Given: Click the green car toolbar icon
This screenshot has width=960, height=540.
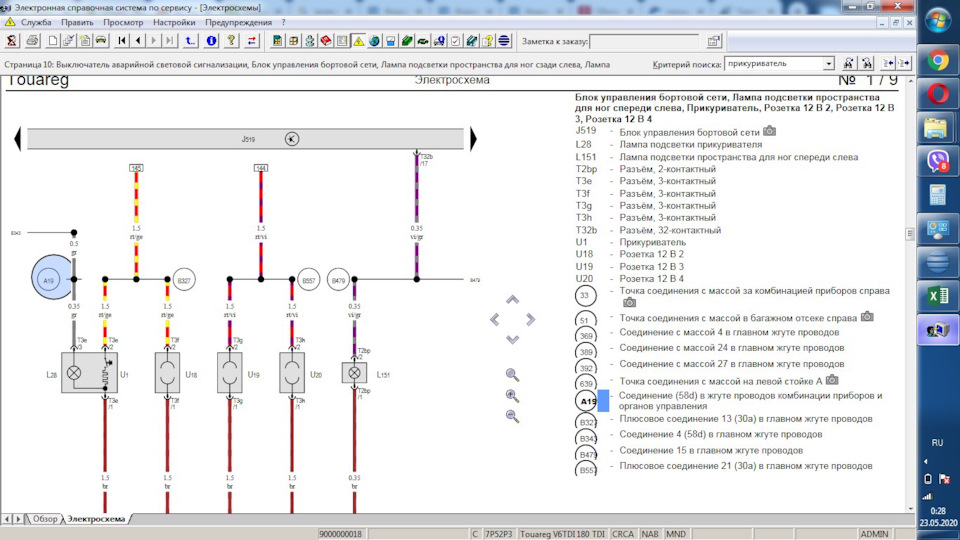Looking at the screenshot, I should pos(423,41).
